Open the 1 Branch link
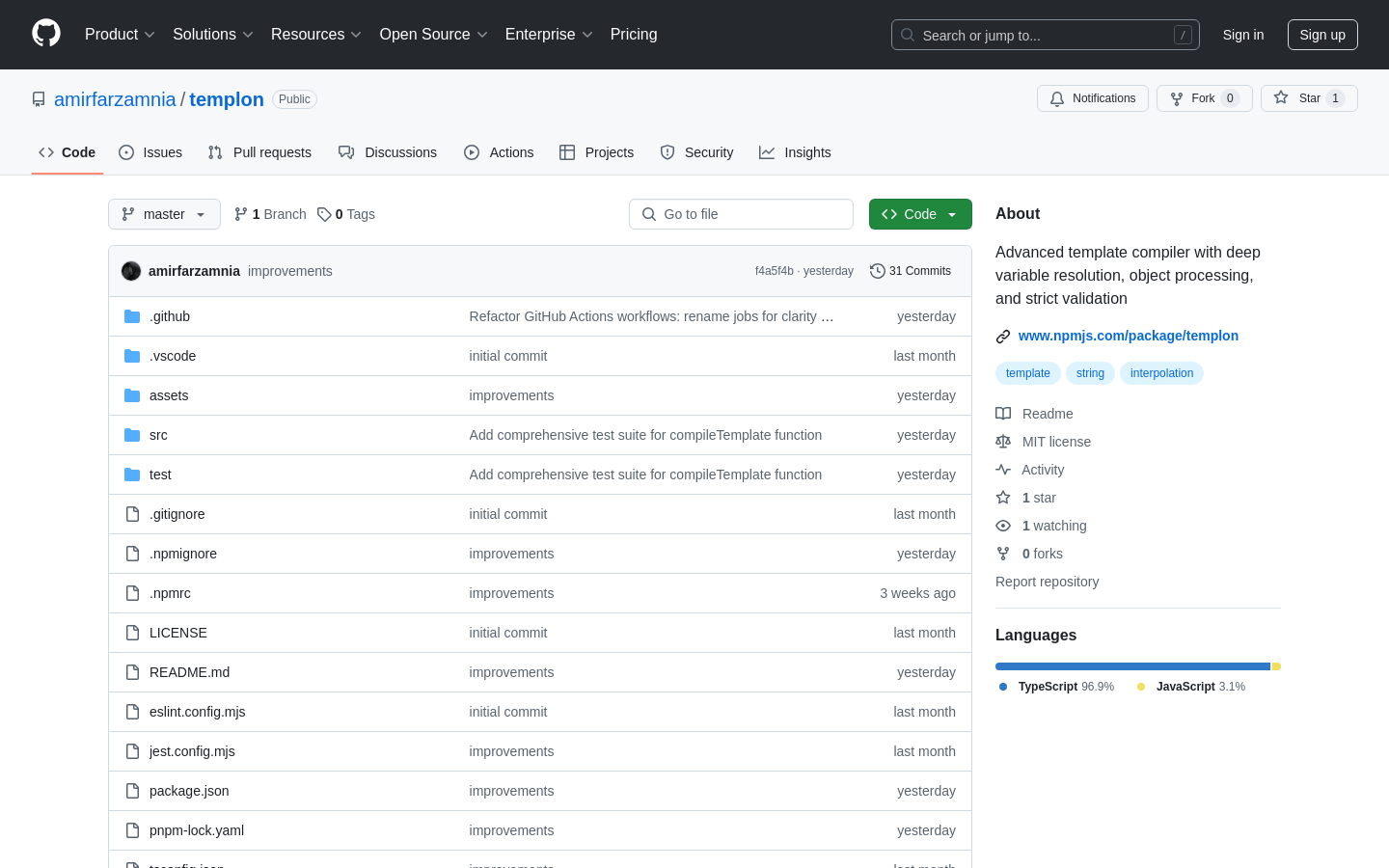 [270, 214]
